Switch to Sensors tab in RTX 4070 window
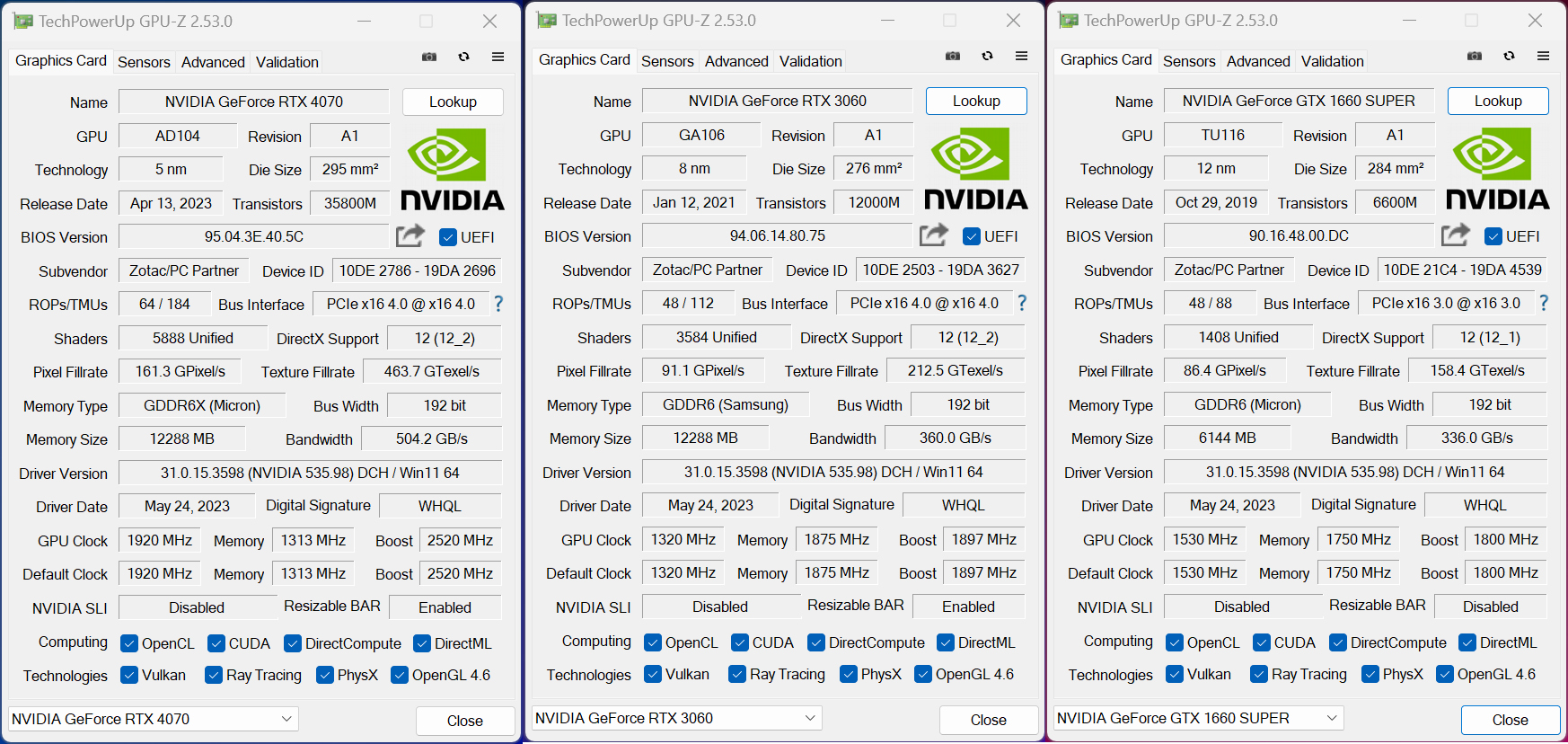The height and width of the screenshot is (744, 1568). 144,62
